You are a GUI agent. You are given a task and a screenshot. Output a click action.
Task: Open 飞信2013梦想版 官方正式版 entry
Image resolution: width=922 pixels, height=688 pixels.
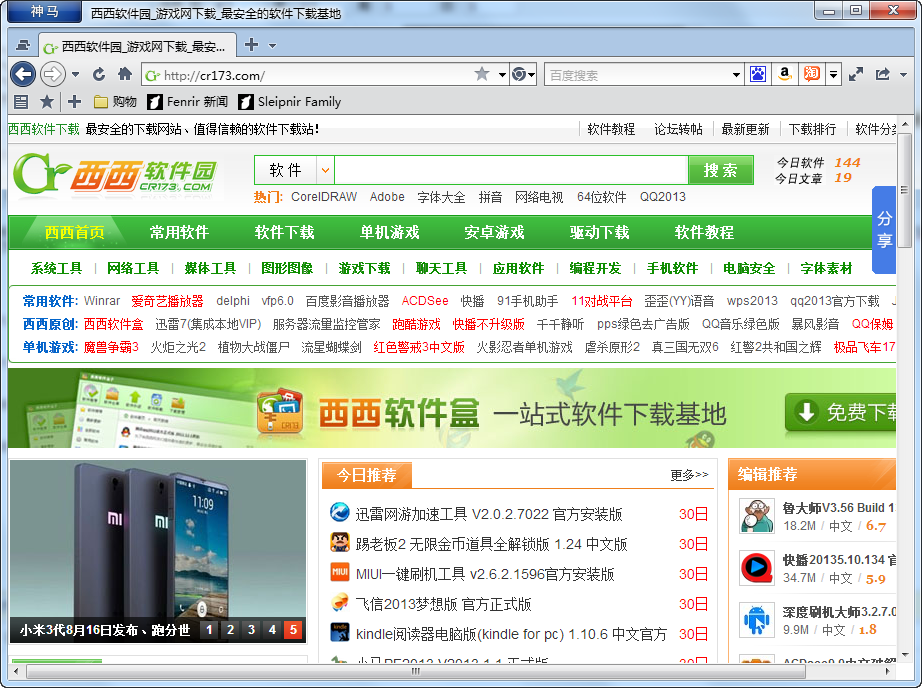(443, 604)
